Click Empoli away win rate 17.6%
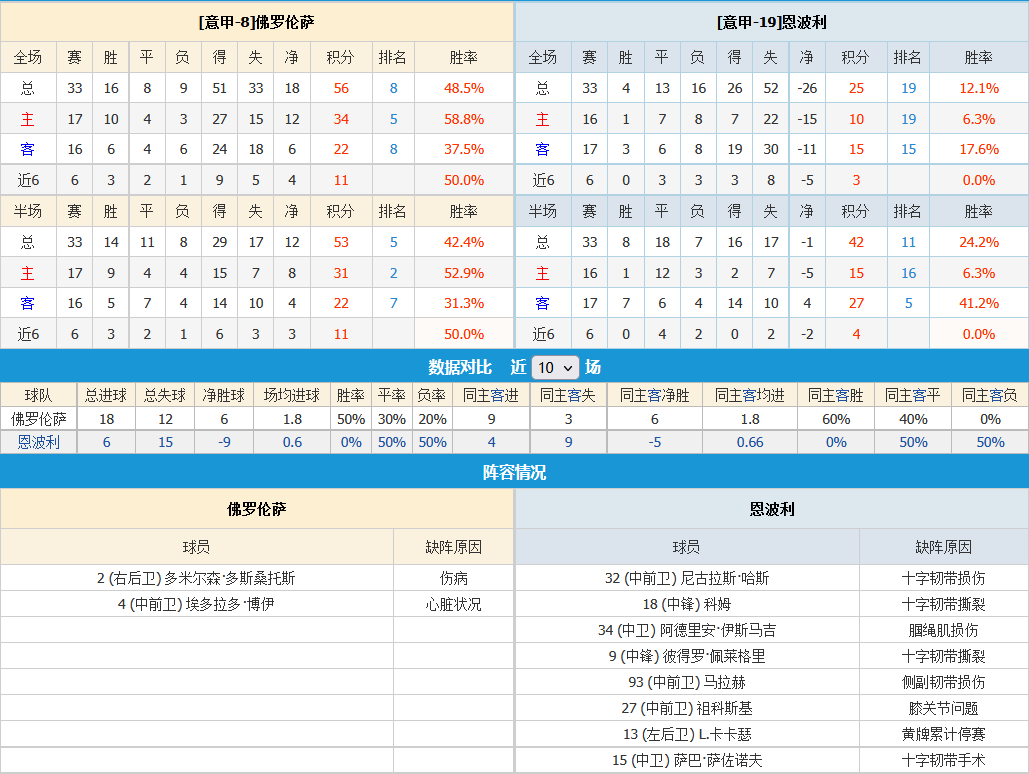Image resolution: width=1029 pixels, height=774 pixels. 979,150
